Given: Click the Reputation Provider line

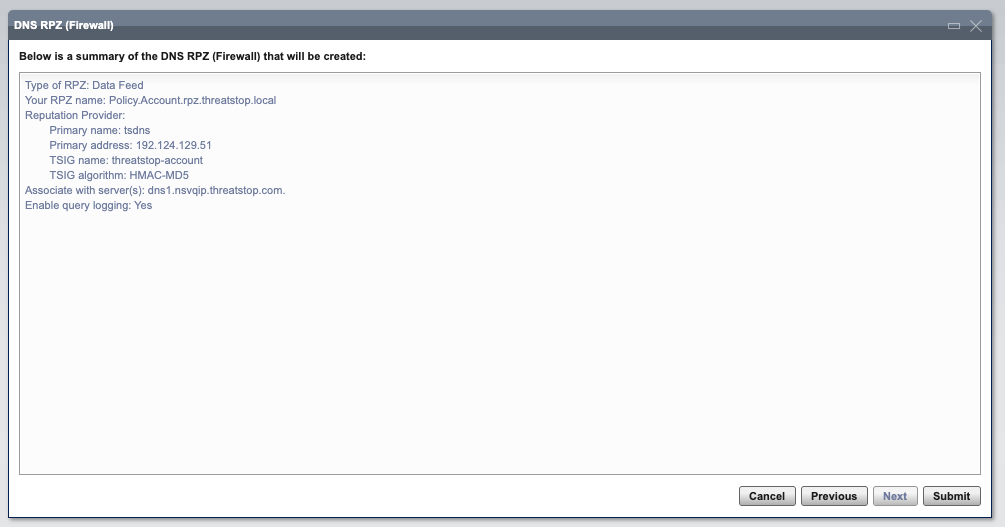Looking at the screenshot, I should 75,115.
